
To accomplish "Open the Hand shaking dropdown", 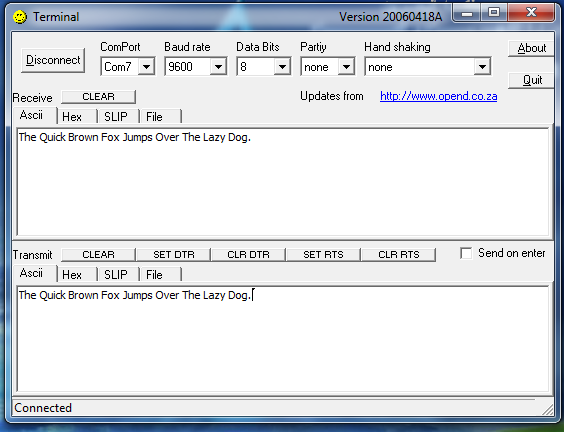I will pos(482,67).
